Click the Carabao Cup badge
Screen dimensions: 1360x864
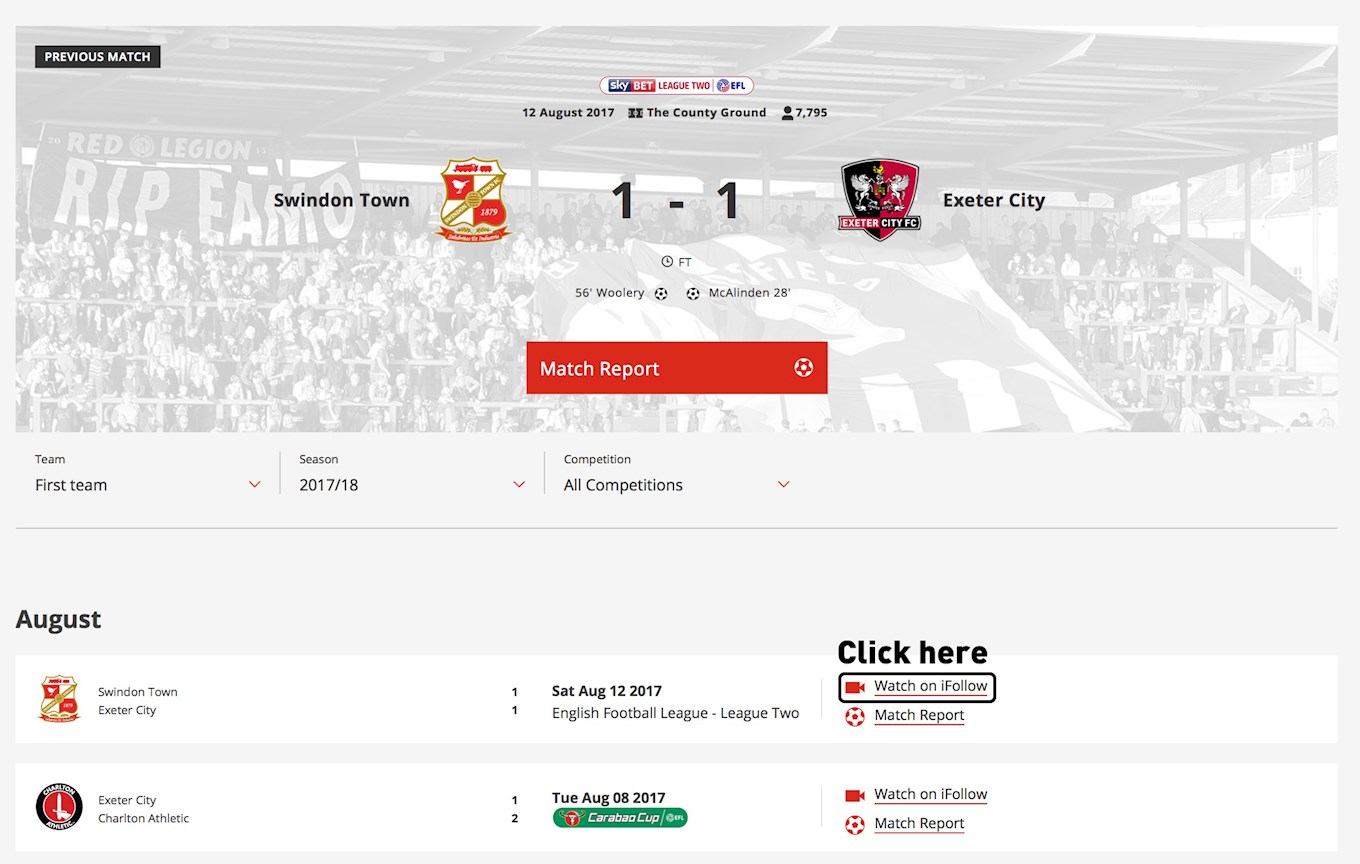(620, 818)
